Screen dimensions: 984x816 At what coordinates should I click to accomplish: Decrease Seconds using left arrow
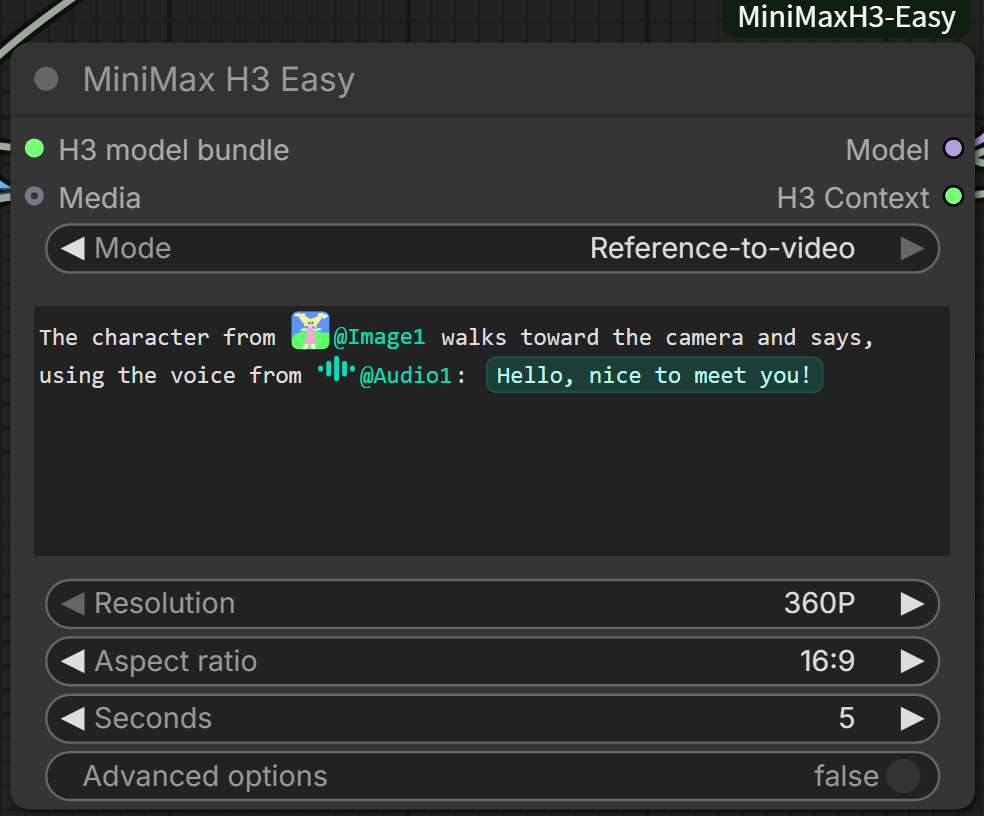pos(73,719)
